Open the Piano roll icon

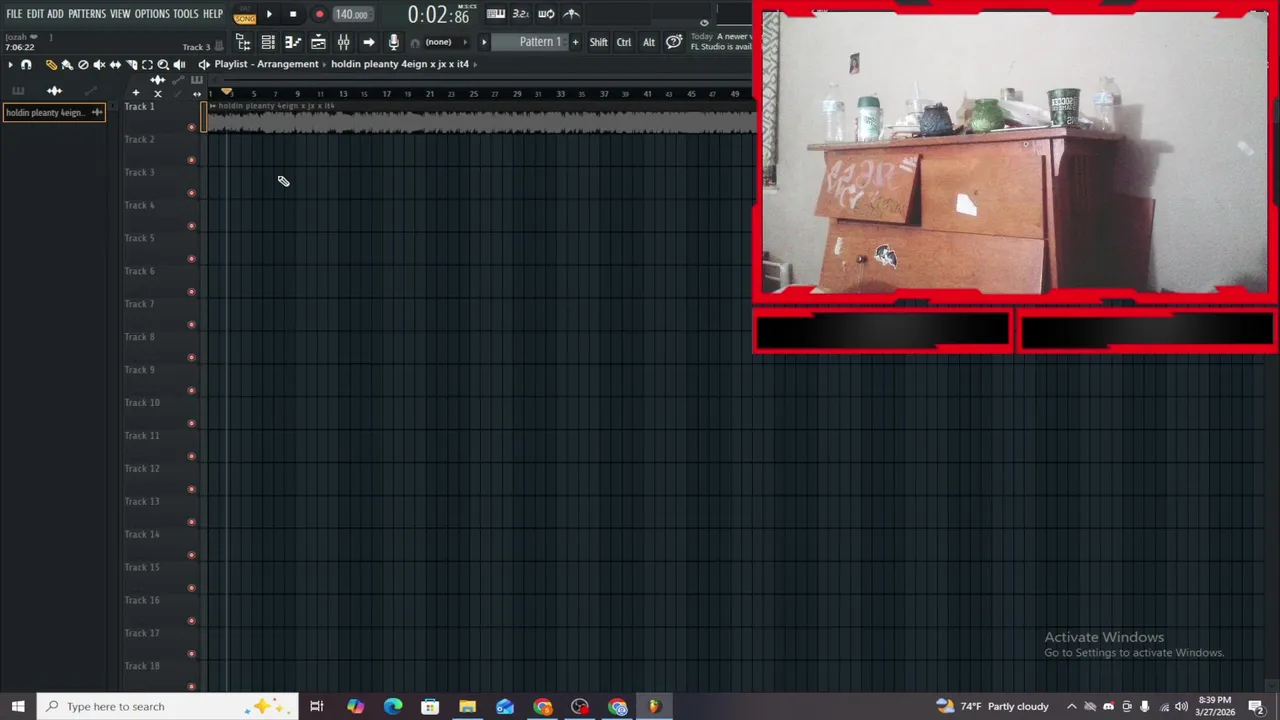293,42
